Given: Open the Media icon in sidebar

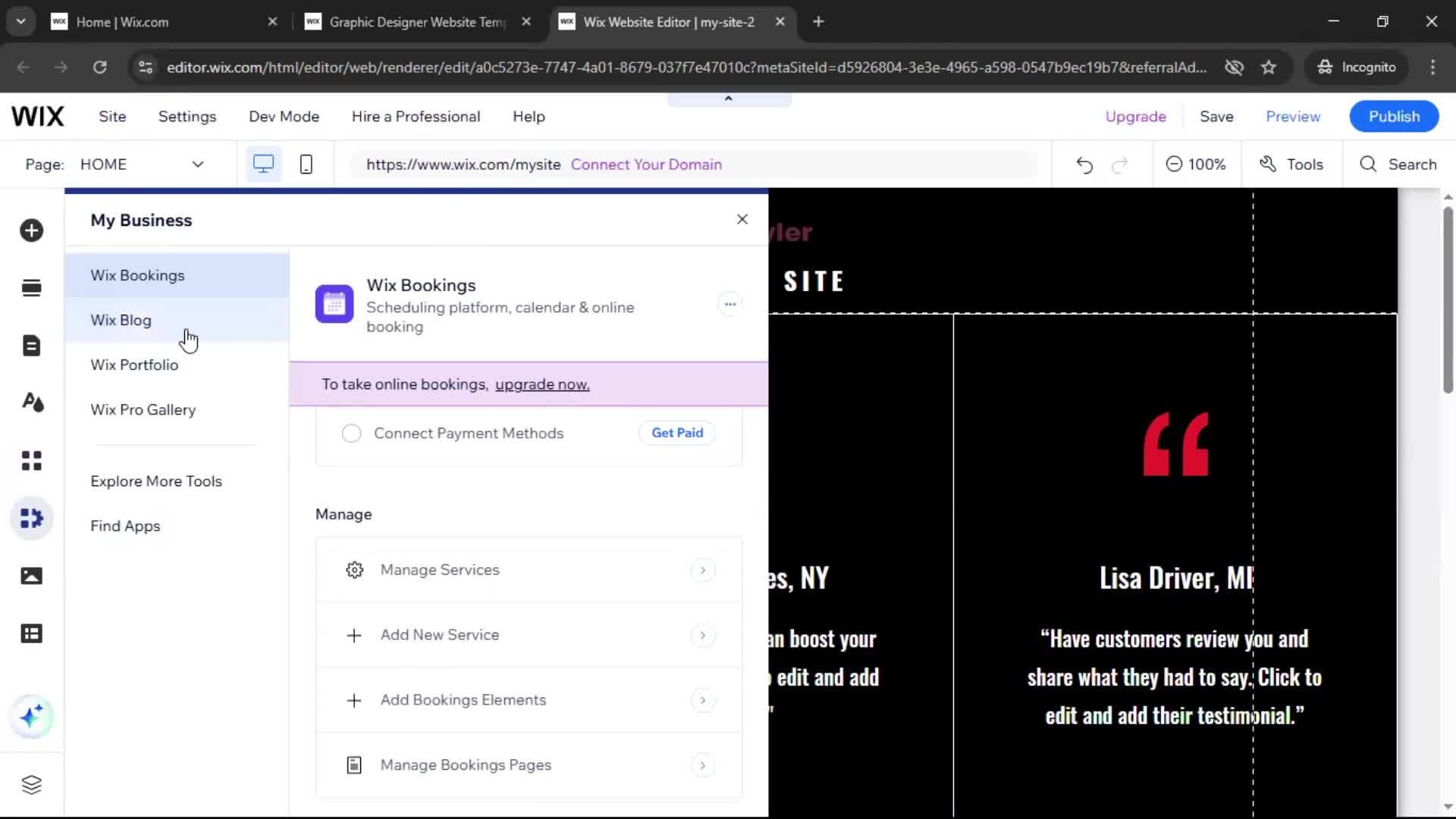Looking at the screenshot, I should click(31, 576).
